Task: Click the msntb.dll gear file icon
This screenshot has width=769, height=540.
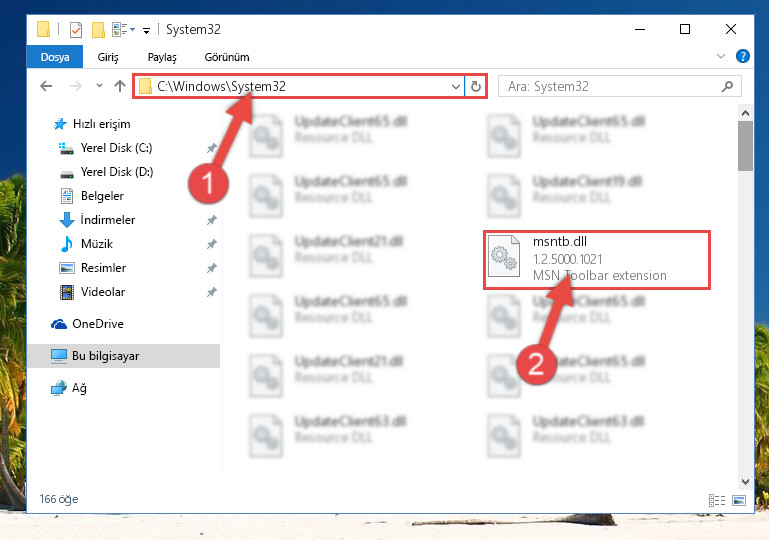Action: [504, 257]
